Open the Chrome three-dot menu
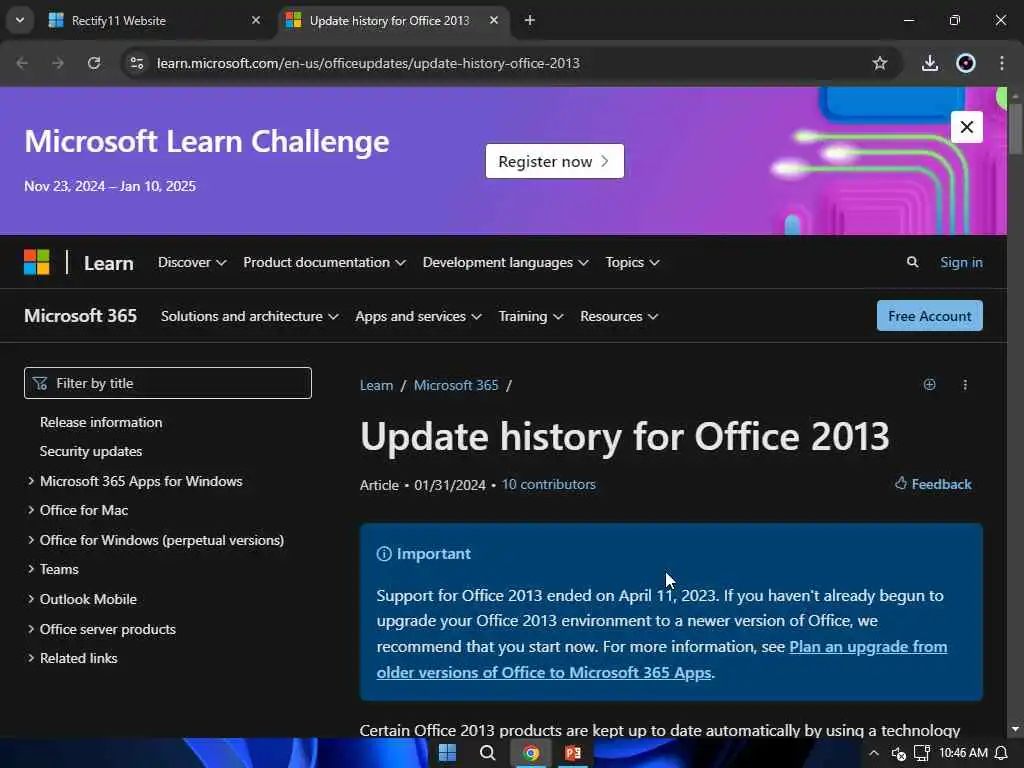1024x768 pixels. click(1002, 63)
